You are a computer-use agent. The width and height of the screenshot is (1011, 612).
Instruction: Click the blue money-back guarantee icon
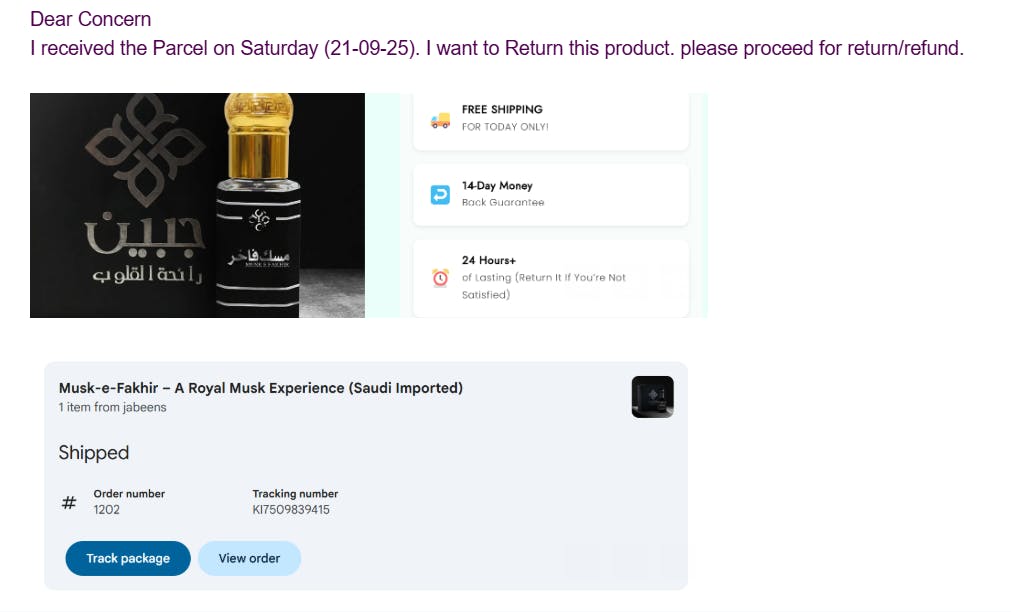click(440, 195)
